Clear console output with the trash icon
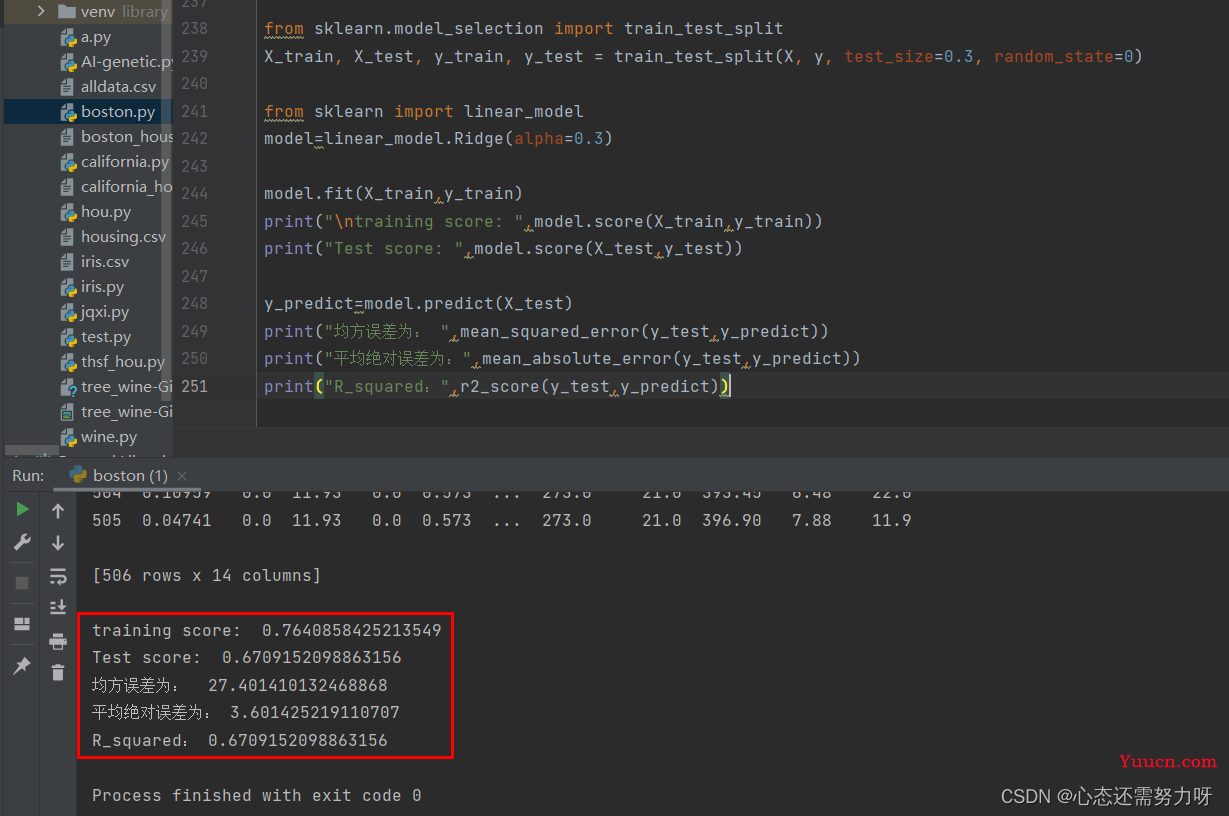 pos(58,672)
